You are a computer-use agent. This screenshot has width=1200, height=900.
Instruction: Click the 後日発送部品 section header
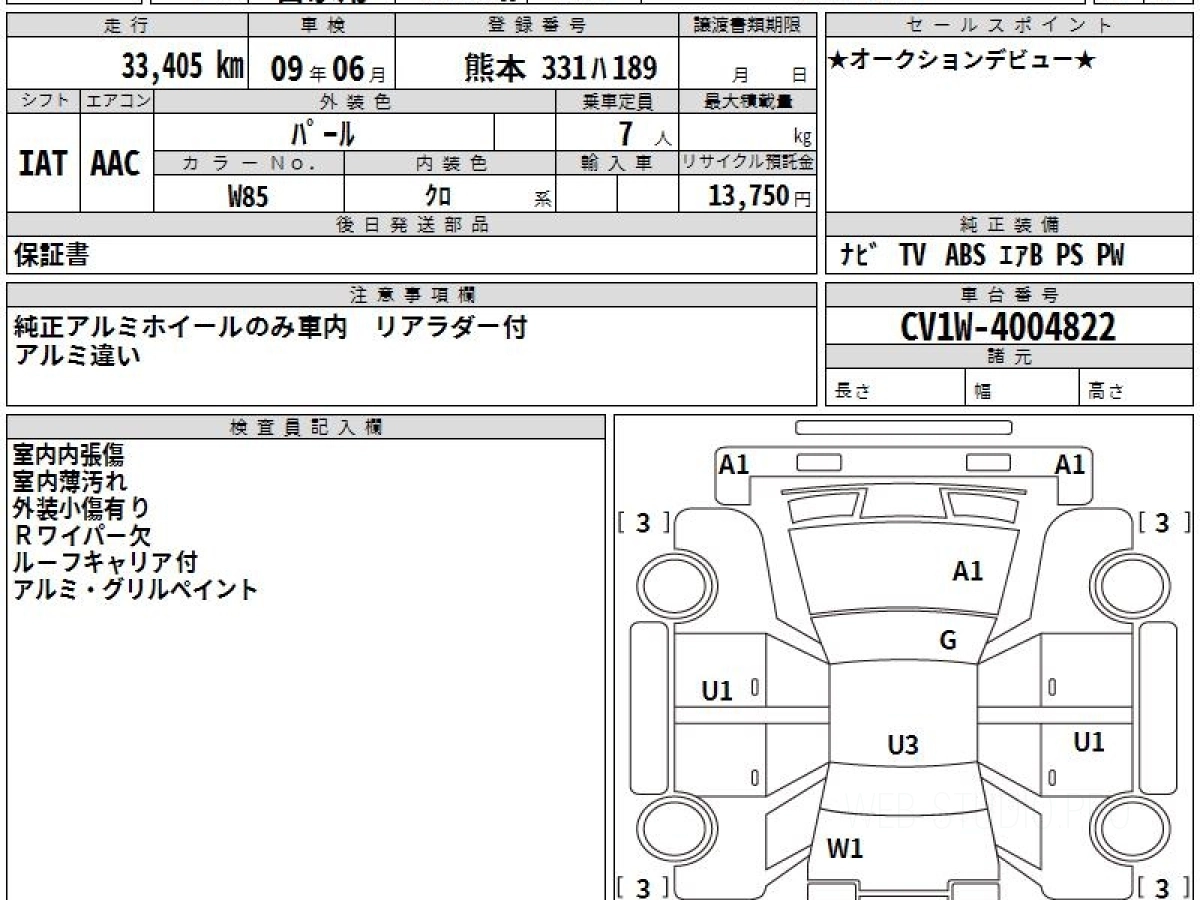point(412,225)
